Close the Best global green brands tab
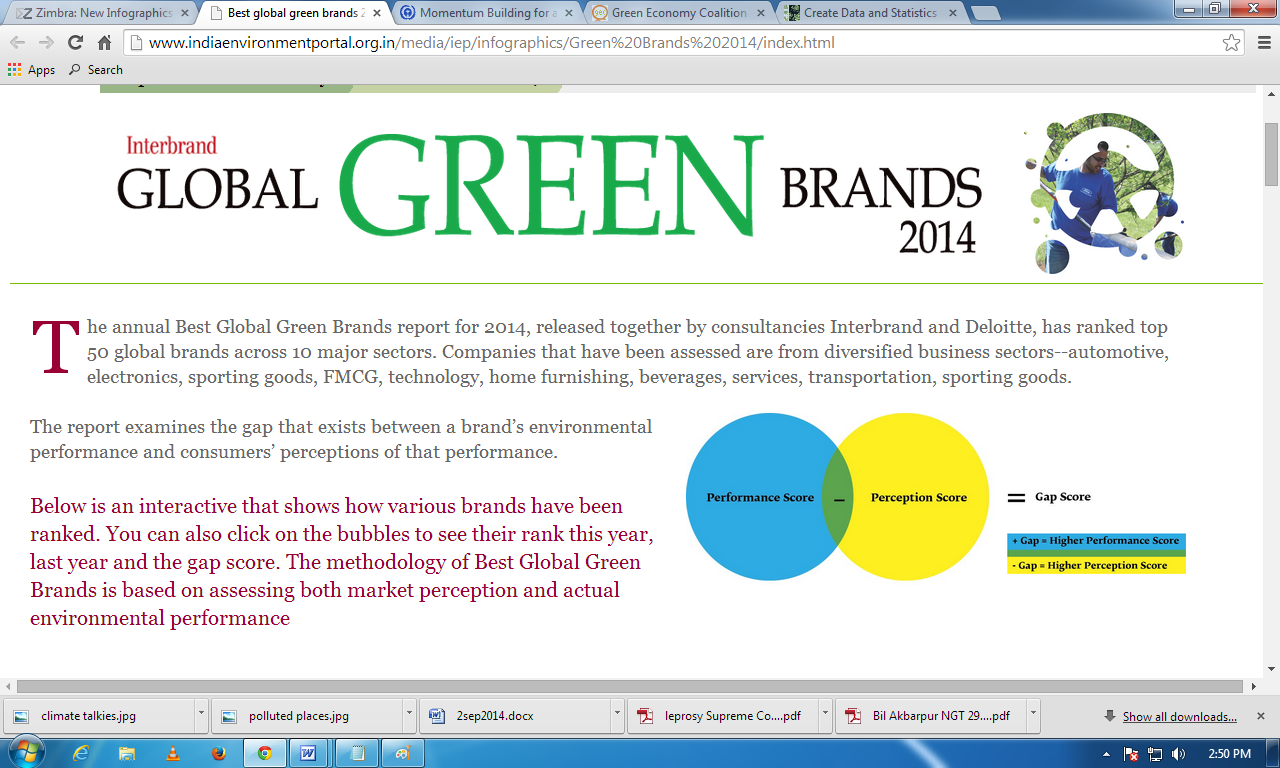The image size is (1280, 768). click(x=376, y=14)
